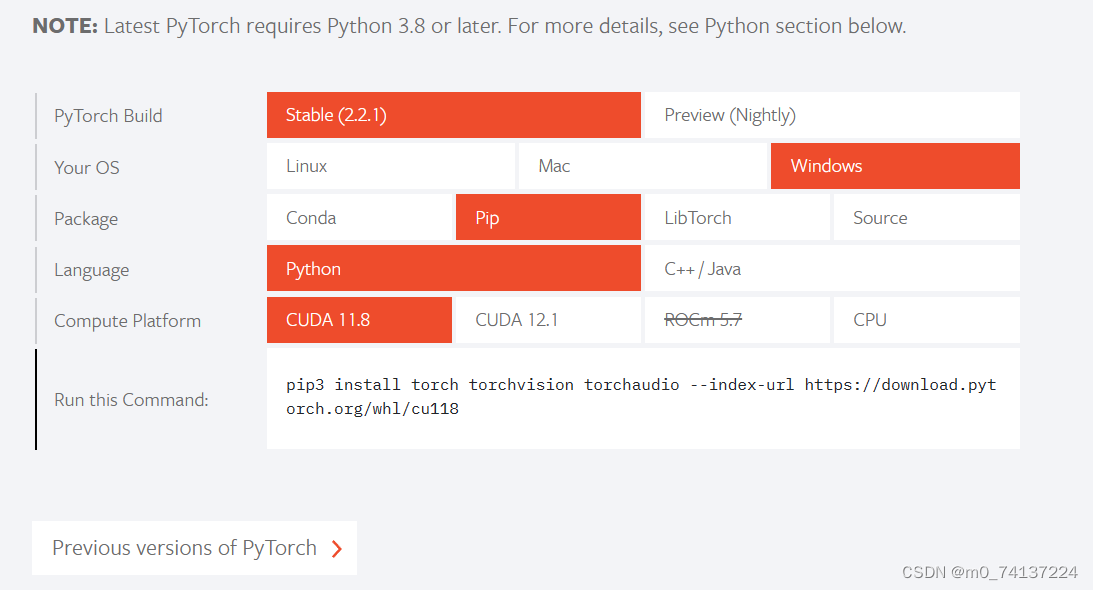Select the LibTorch package option

tap(737, 218)
